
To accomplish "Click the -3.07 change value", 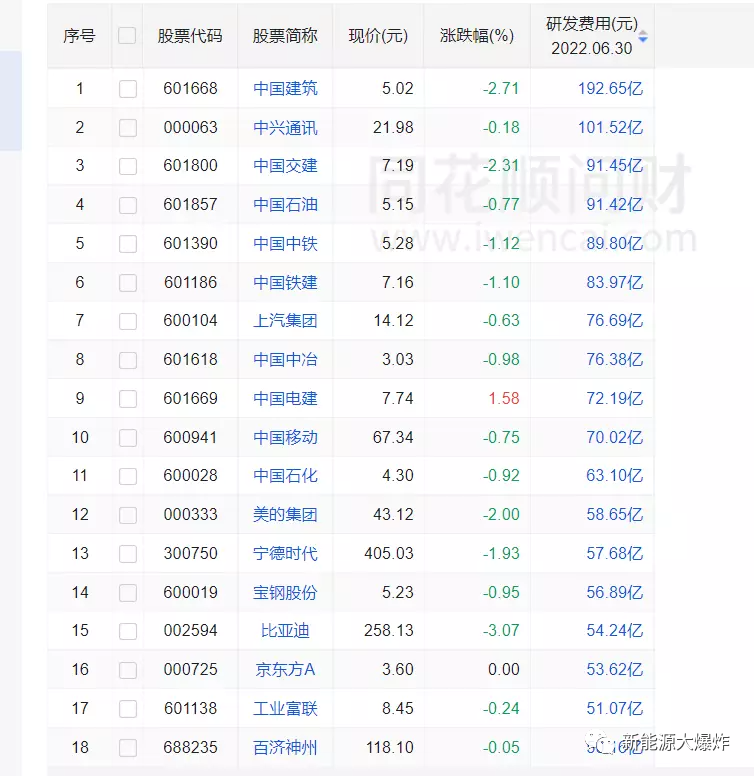I will coord(501,630).
